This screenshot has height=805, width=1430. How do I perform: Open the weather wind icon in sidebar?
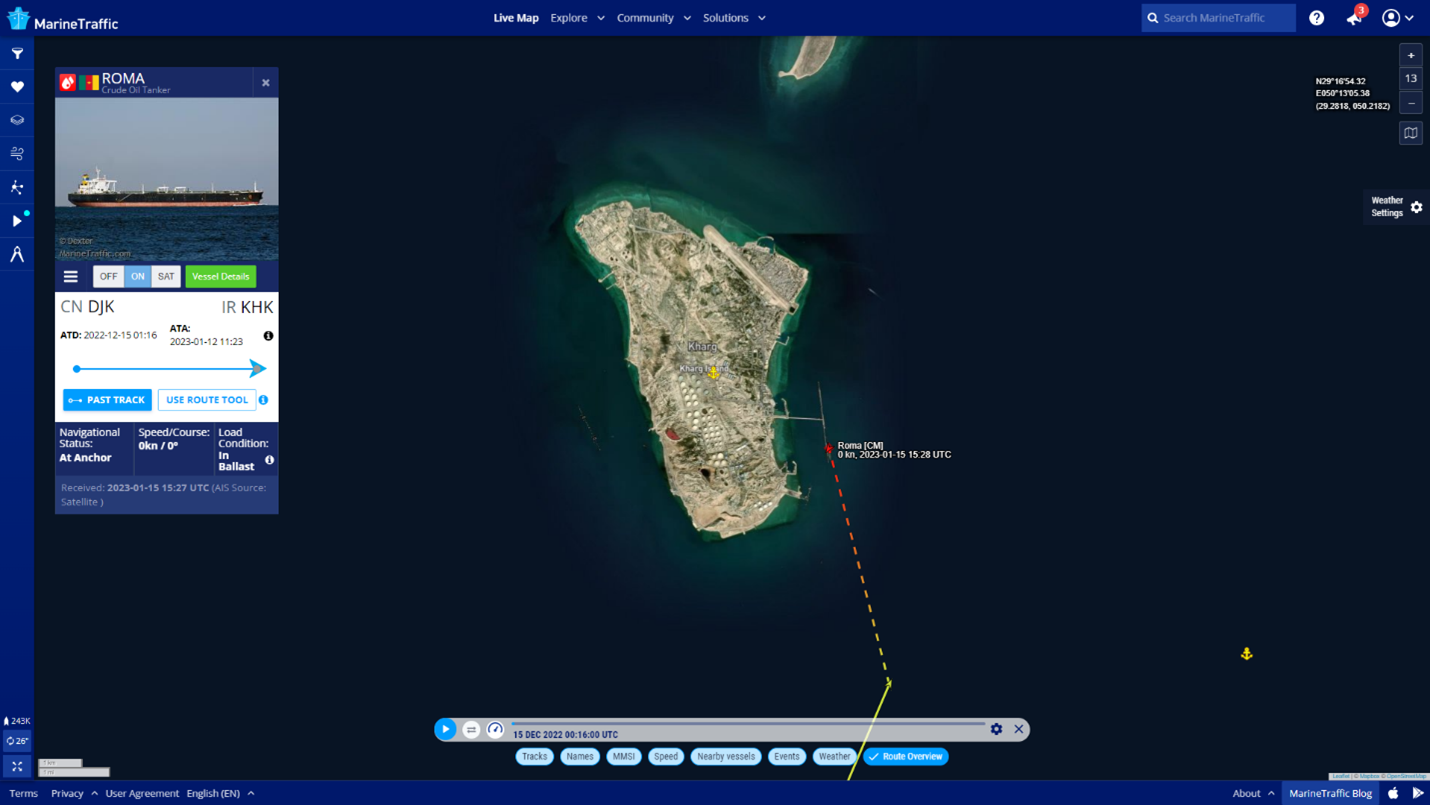coord(17,154)
